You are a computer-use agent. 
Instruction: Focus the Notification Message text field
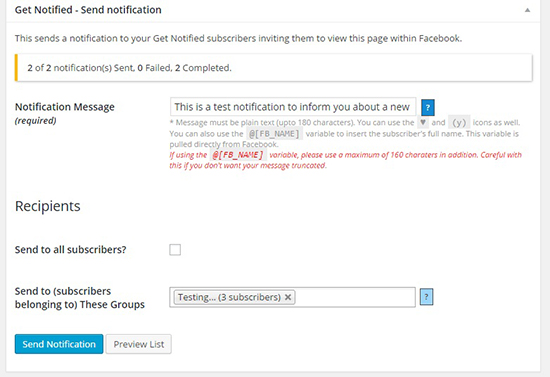(x=293, y=107)
